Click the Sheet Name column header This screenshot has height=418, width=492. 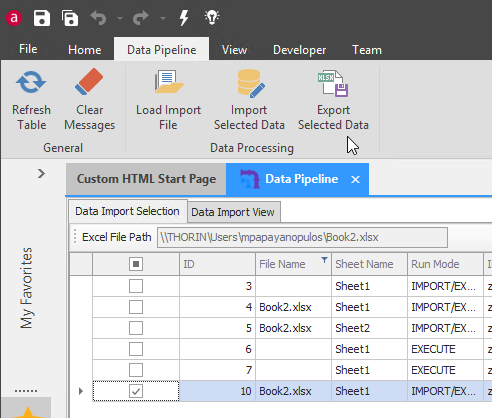(369, 264)
